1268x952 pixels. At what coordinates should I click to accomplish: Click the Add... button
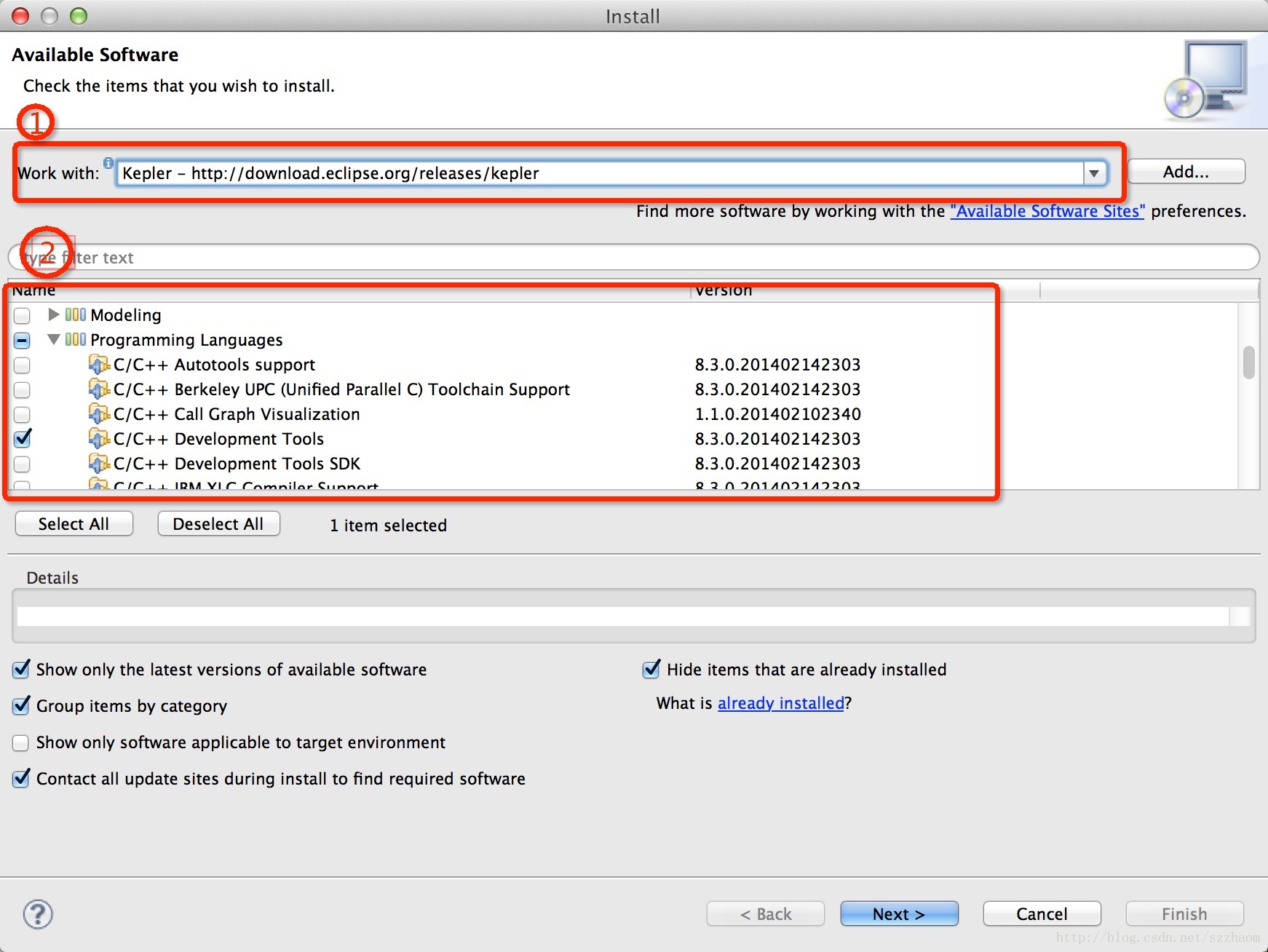tap(1186, 172)
